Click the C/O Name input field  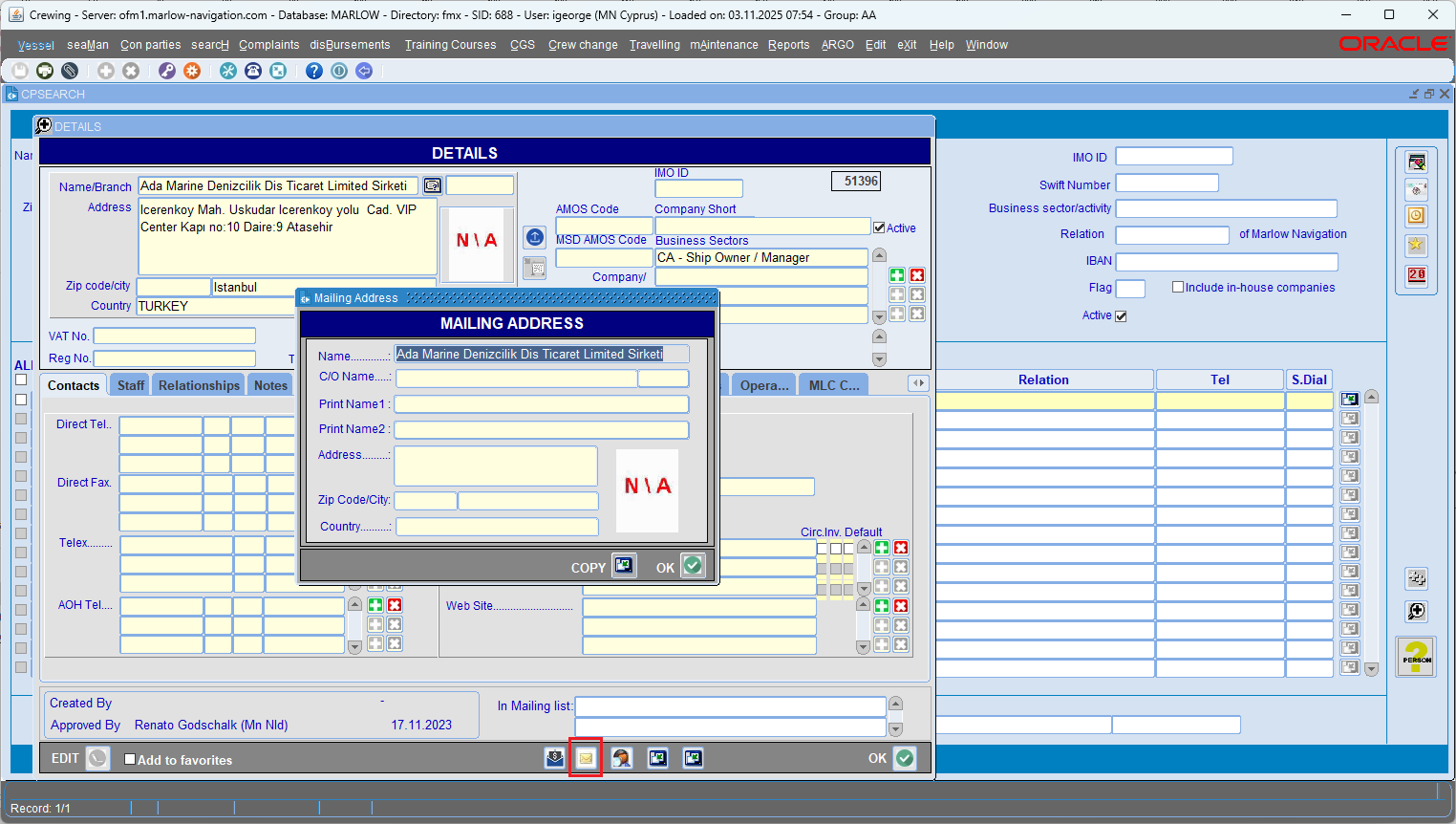[x=516, y=379]
